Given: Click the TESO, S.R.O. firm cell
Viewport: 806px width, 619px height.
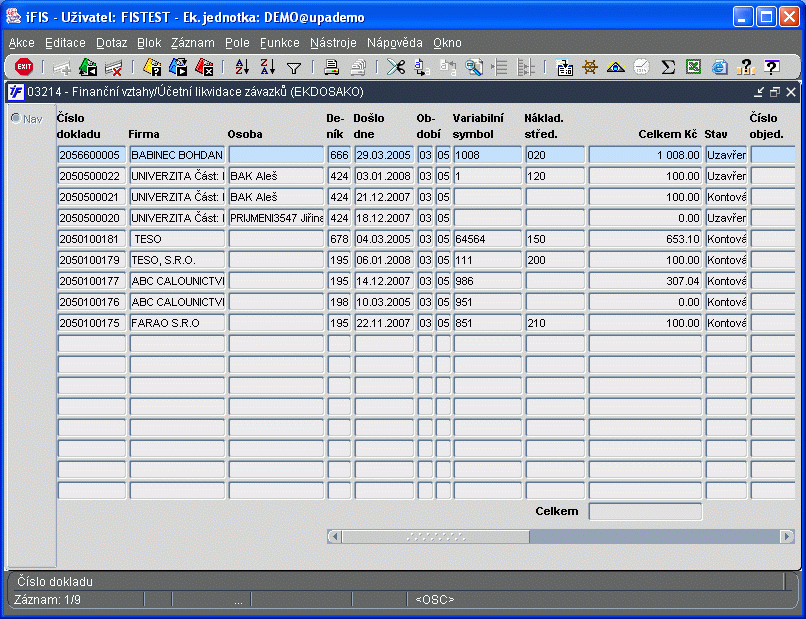Looking at the screenshot, I should (x=177, y=260).
